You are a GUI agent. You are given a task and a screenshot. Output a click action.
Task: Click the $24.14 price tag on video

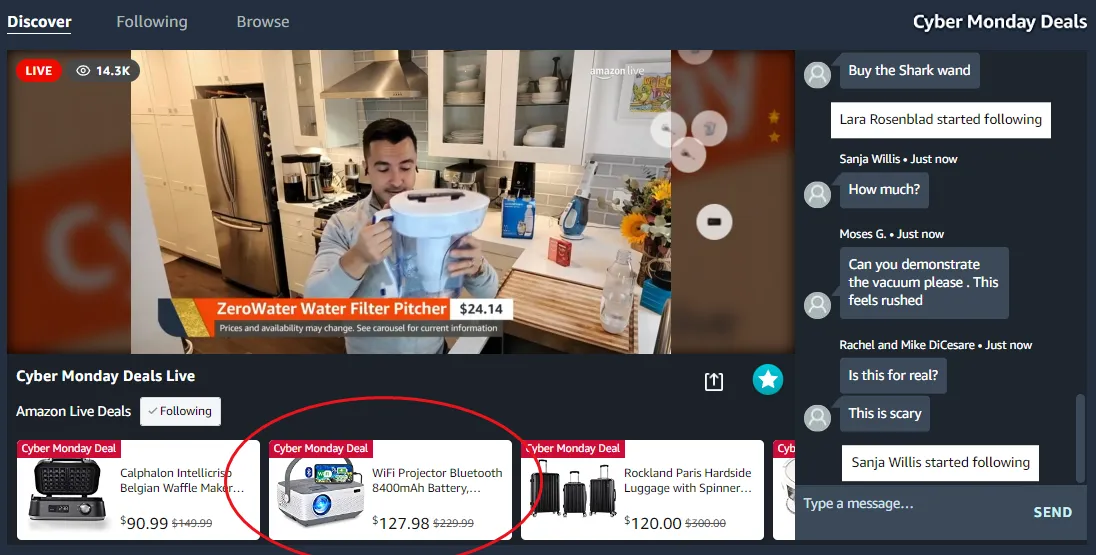pos(481,309)
